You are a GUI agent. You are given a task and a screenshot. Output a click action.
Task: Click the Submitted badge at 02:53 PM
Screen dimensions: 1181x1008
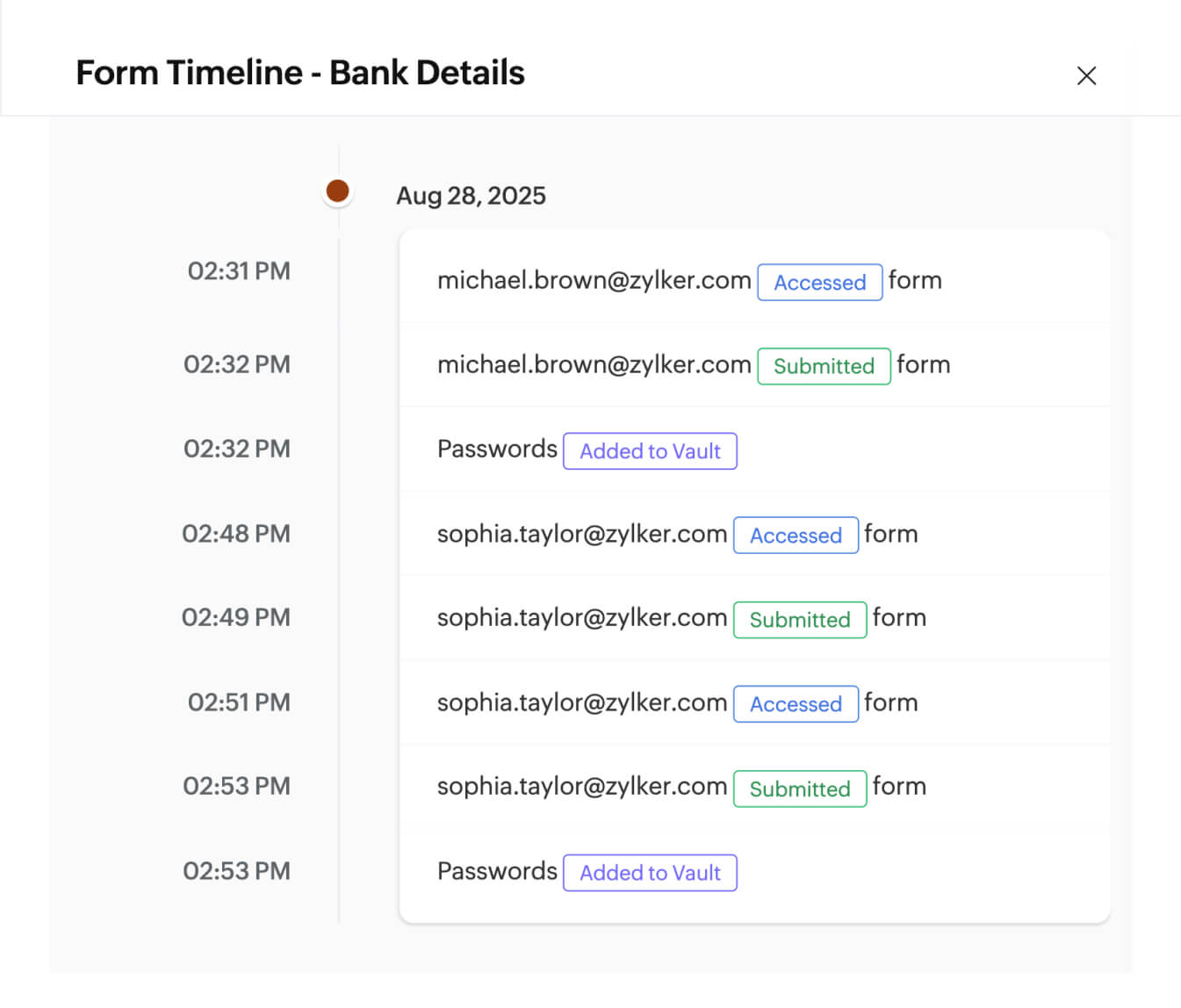pos(799,788)
